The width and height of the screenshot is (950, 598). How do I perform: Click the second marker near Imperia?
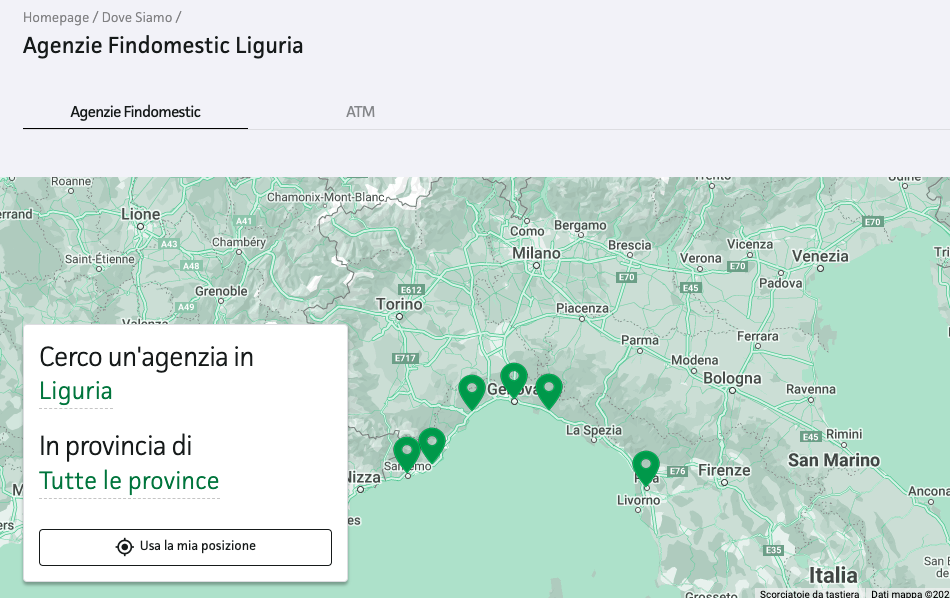coord(431,440)
